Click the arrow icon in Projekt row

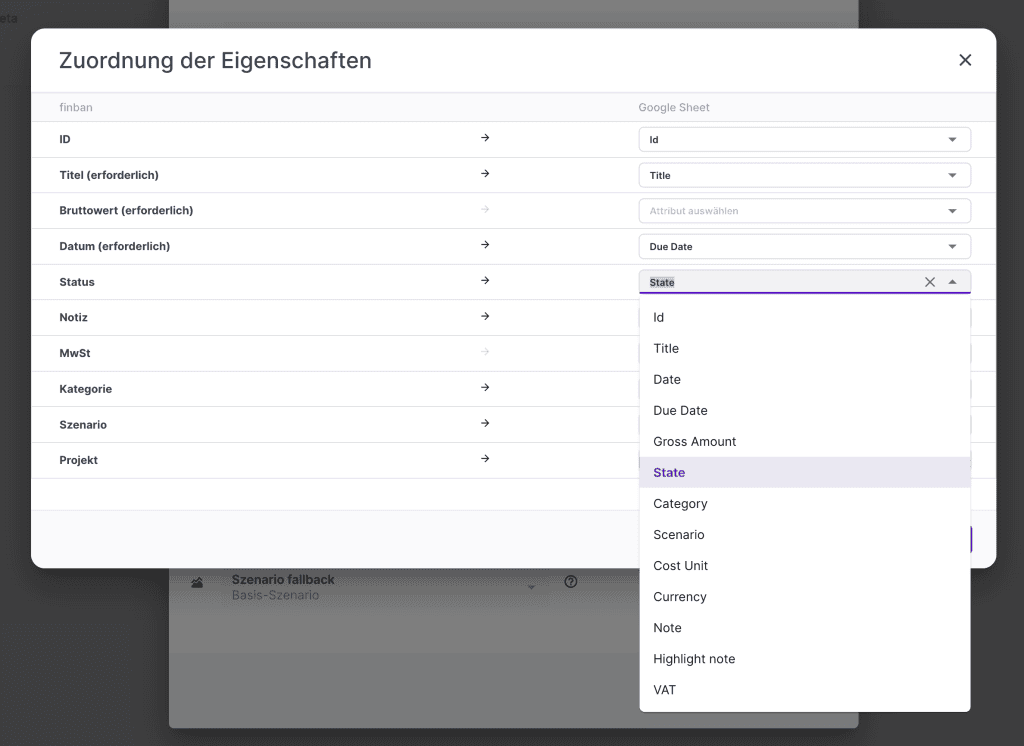pyautogui.click(x=485, y=459)
